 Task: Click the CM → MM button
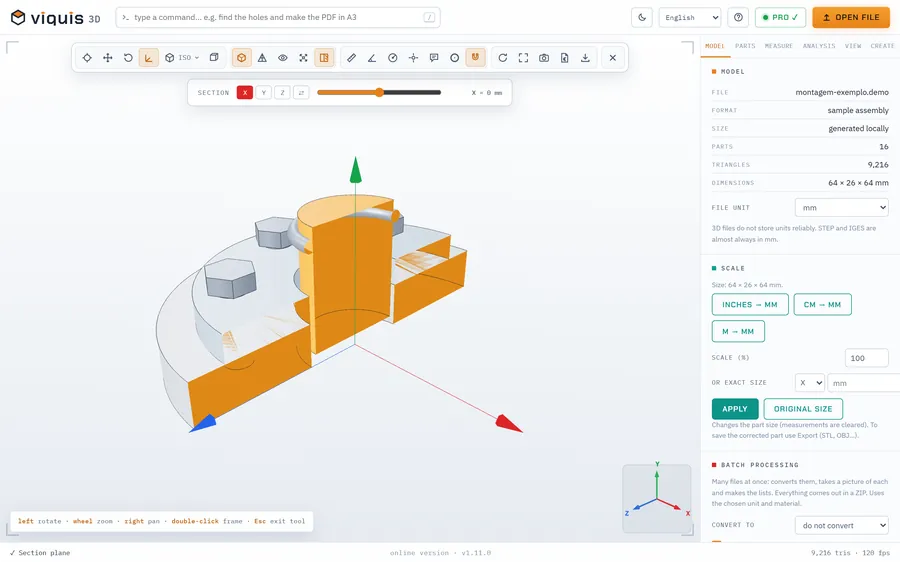823,304
